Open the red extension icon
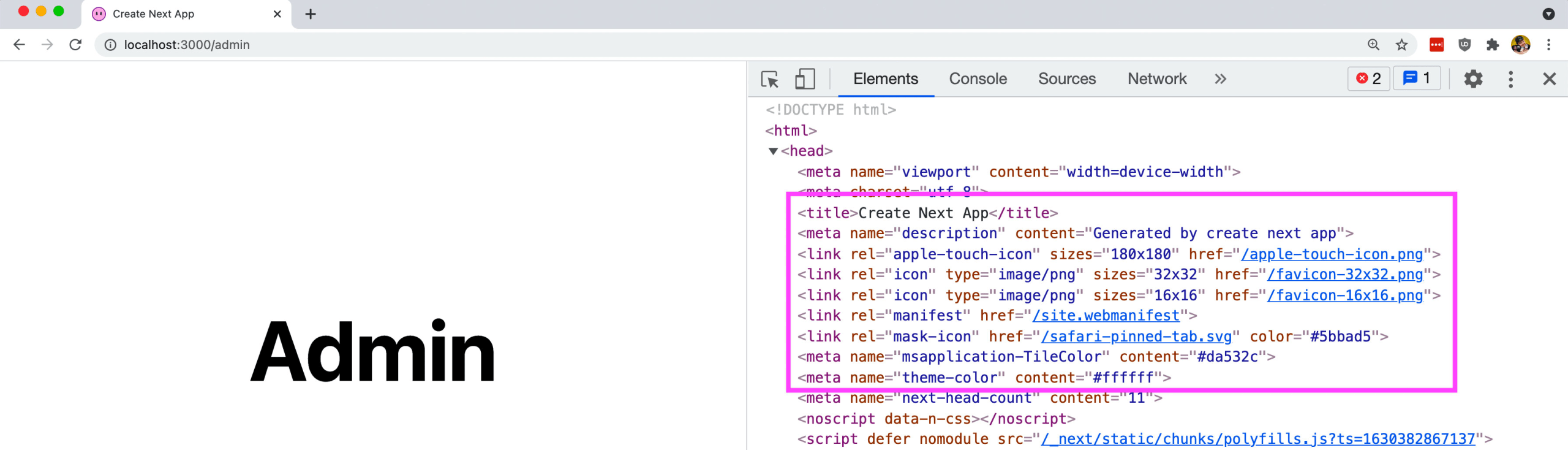The width and height of the screenshot is (1568, 450). point(1436,45)
